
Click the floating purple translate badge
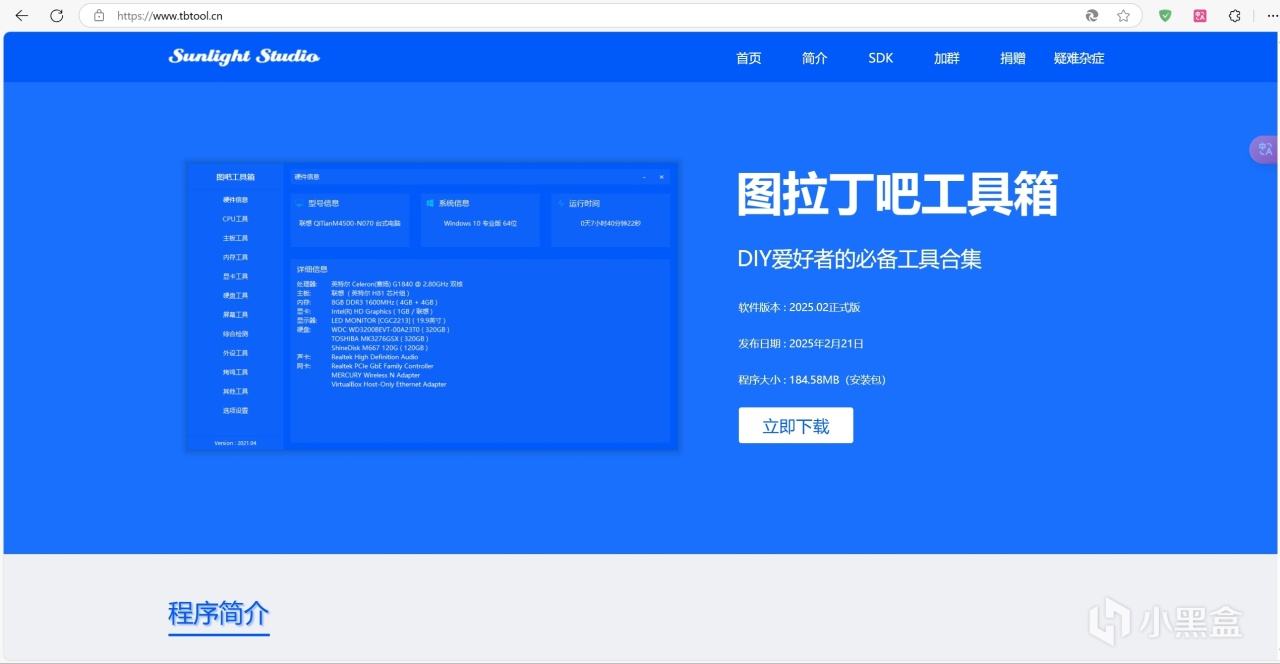tap(1265, 149)
